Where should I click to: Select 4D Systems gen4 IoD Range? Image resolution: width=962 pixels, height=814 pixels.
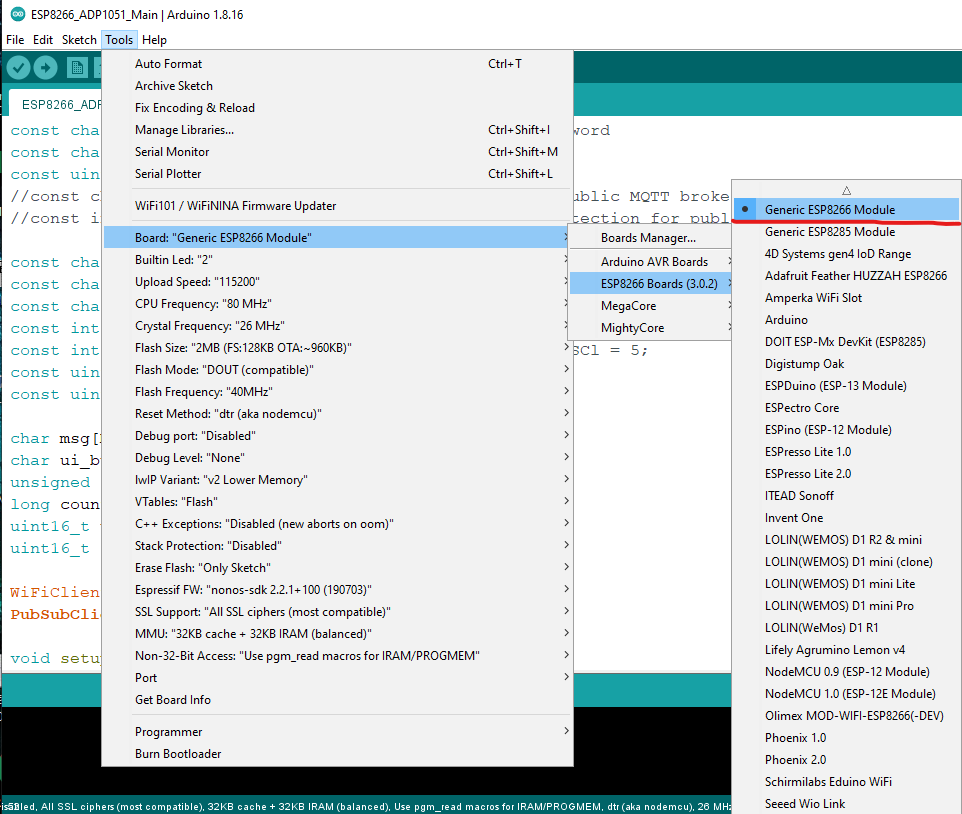pyautogui.click(x=847, y=254)
